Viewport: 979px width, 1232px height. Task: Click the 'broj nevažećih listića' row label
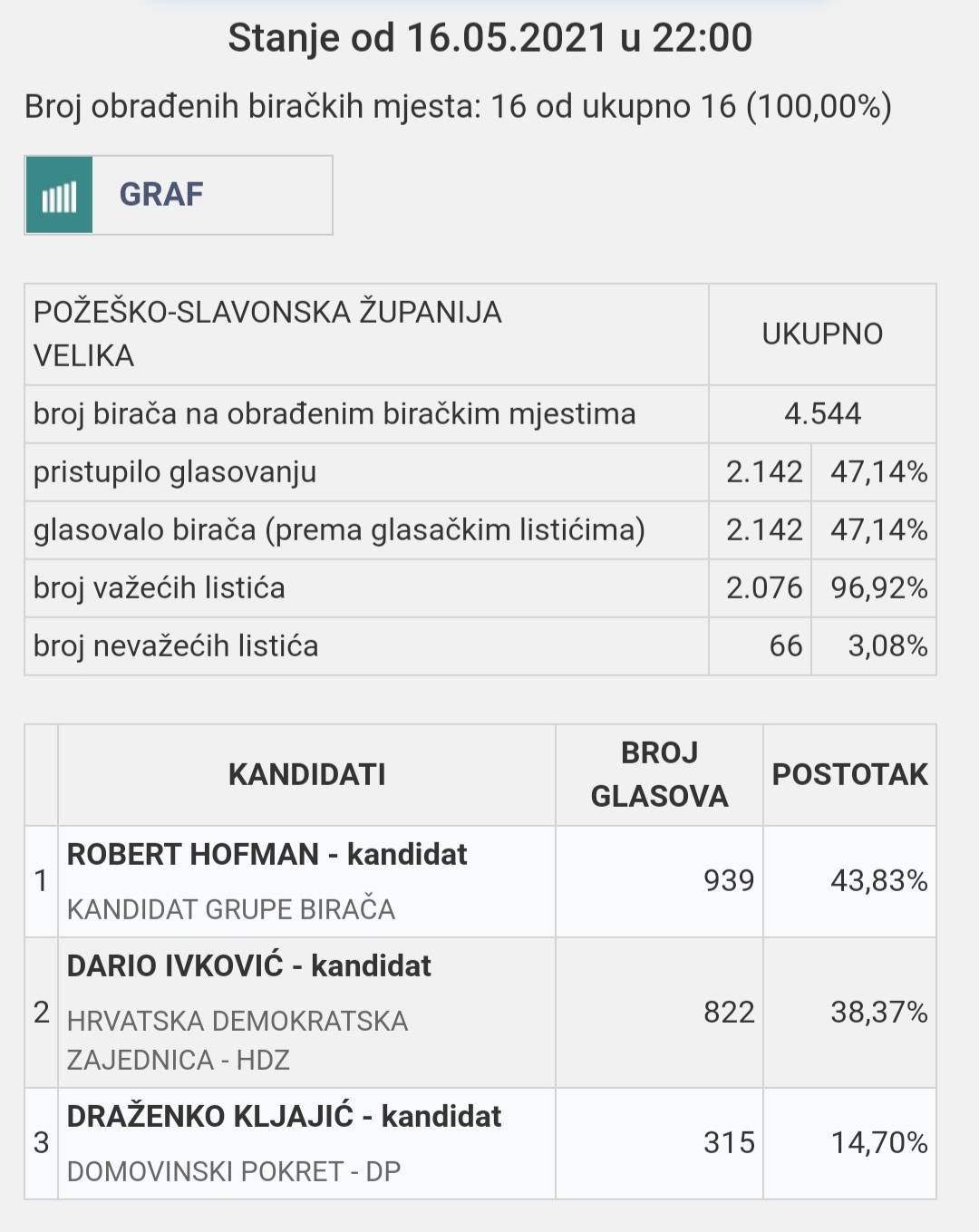(176, 646)
